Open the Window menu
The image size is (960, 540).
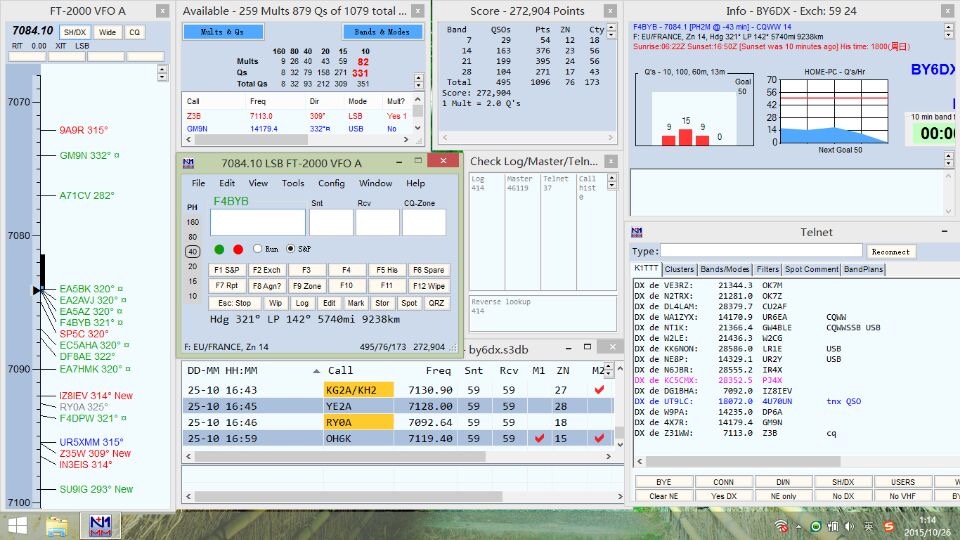coord(375,183)
